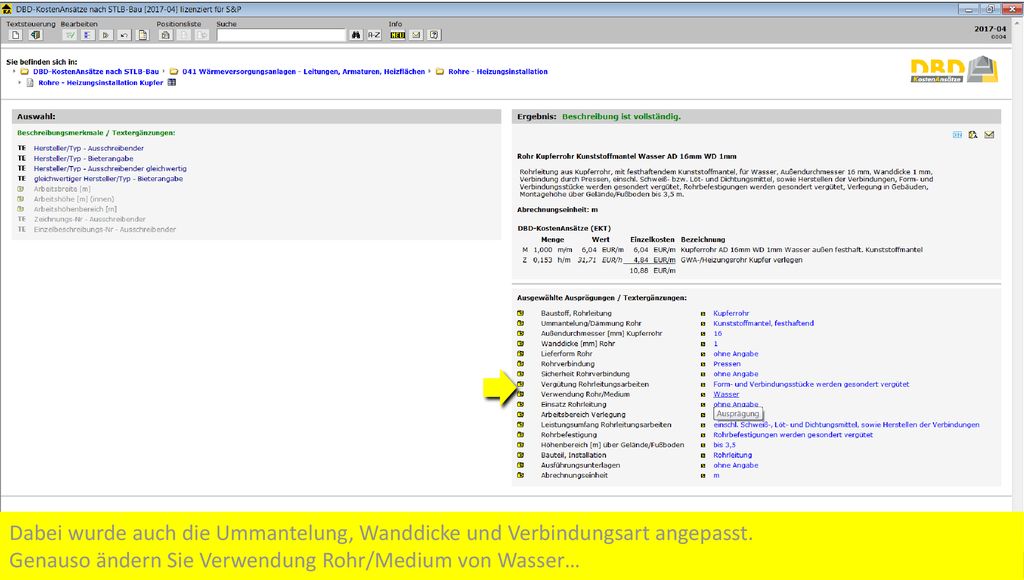Click the folder icon beside Wanddicke [mm] Rohr
This screenshot has width=1024, height=580.
[x=520, y=344]
